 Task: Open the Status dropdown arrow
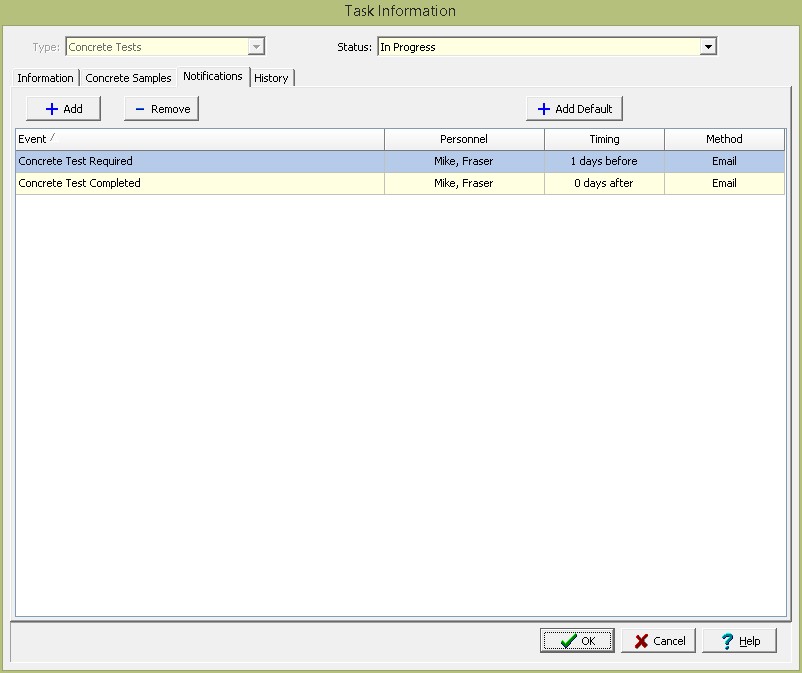pyautogui.click(x=708, y=47)
